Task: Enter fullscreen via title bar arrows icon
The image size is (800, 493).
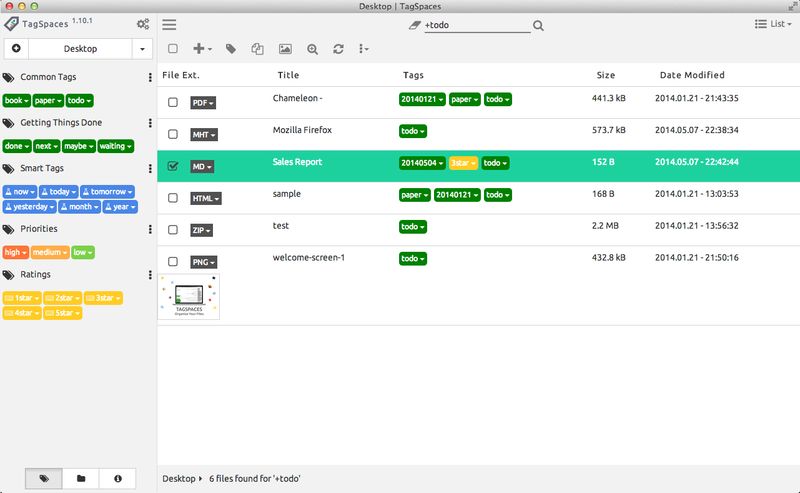Action: tap(792, 6)
